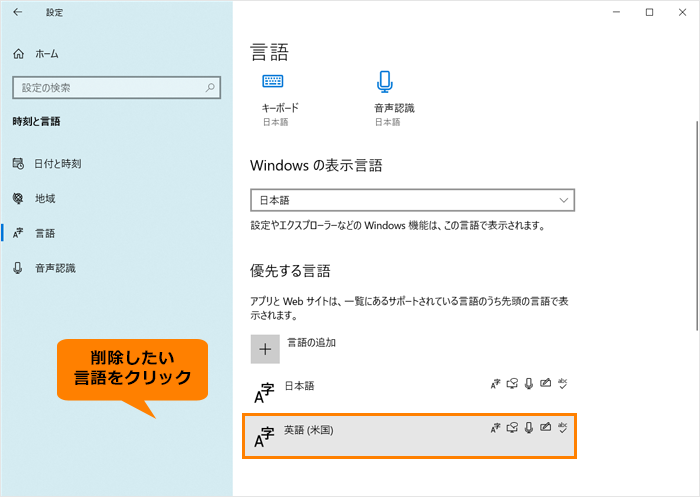
Task: Click the 日本語 text under top 音声認識
Action: 388,122
